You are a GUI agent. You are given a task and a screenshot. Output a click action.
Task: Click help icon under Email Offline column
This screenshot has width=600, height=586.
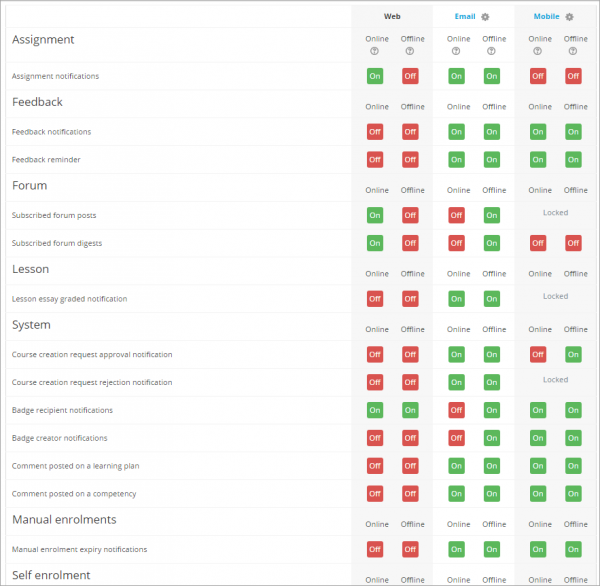coord(493,51)
